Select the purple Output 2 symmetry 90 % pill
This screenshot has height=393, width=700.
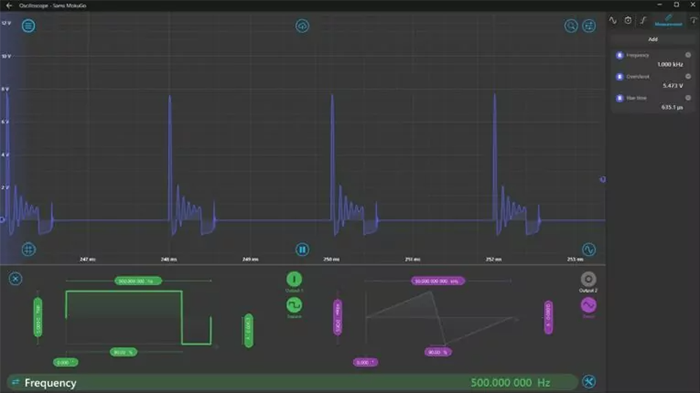click(x=438, y=352)
